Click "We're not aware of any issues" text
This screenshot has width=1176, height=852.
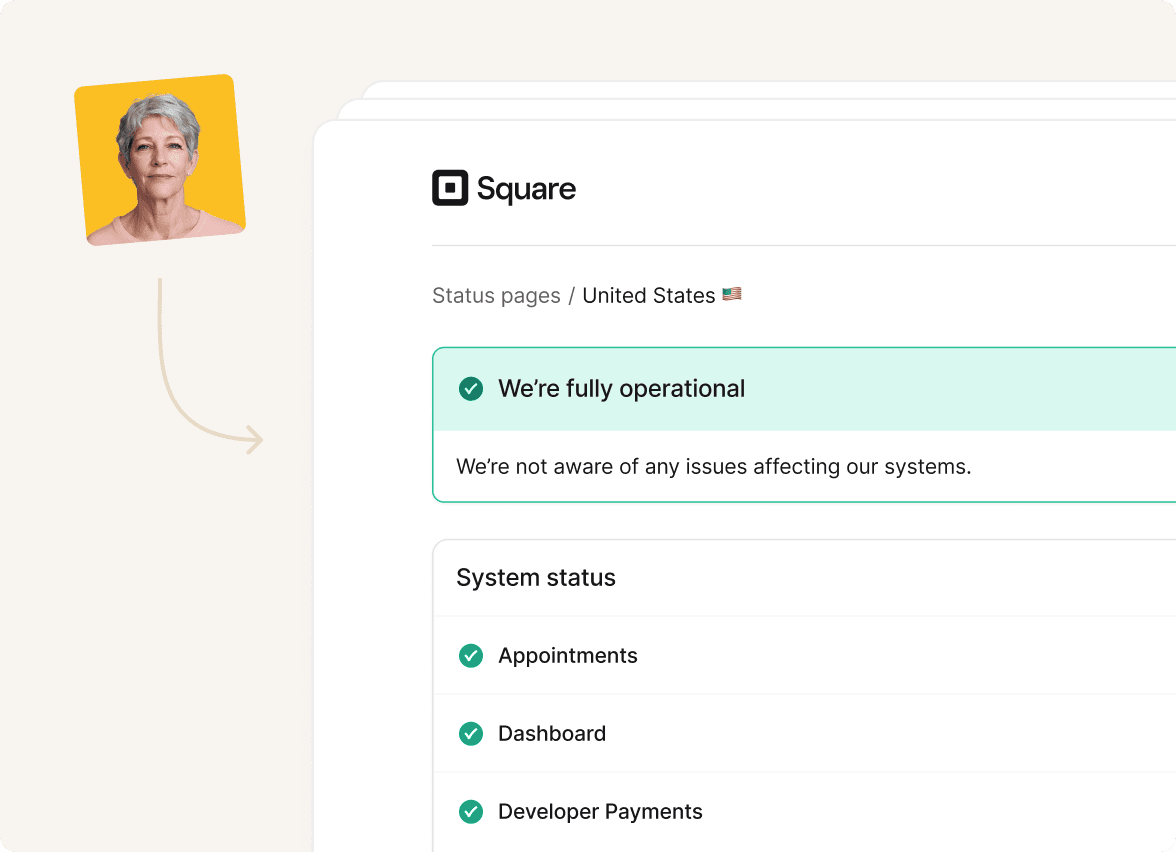pos(714,466)
